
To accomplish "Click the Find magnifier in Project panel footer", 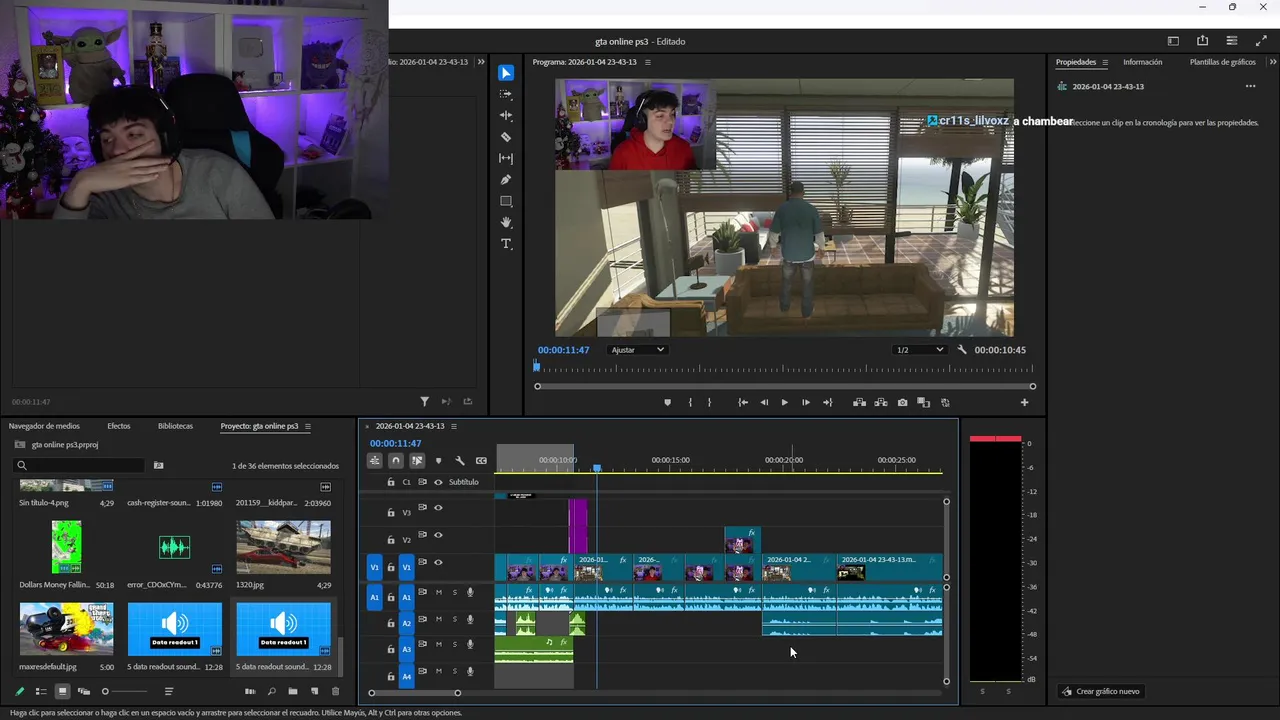I will click(271, 691).
